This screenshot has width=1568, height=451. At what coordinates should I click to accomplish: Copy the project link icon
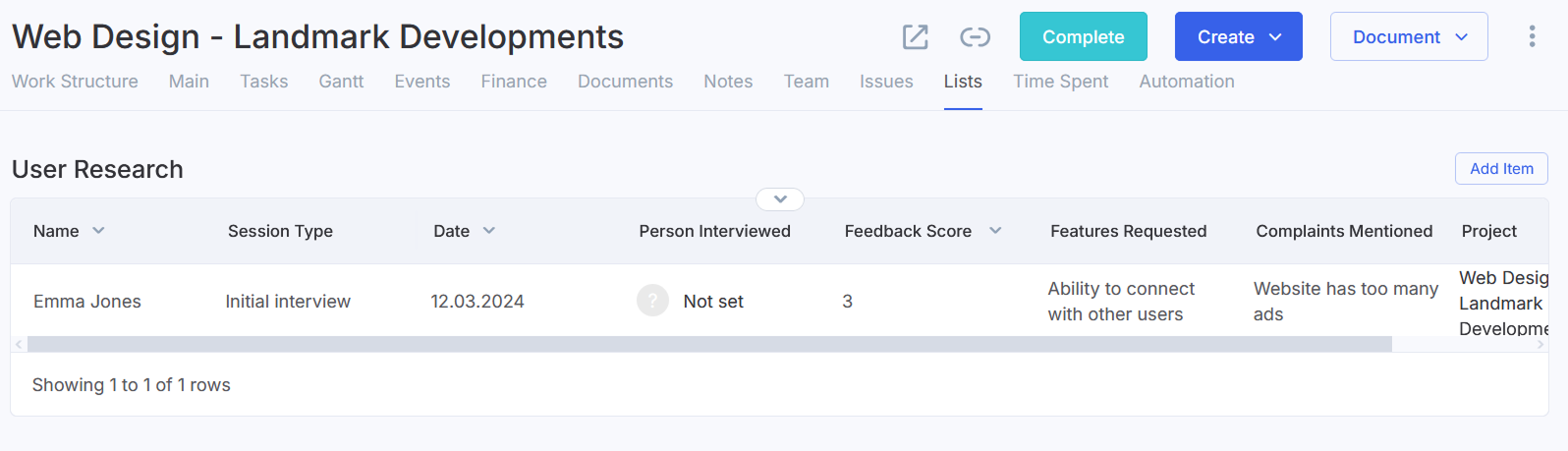pos(975,37)
